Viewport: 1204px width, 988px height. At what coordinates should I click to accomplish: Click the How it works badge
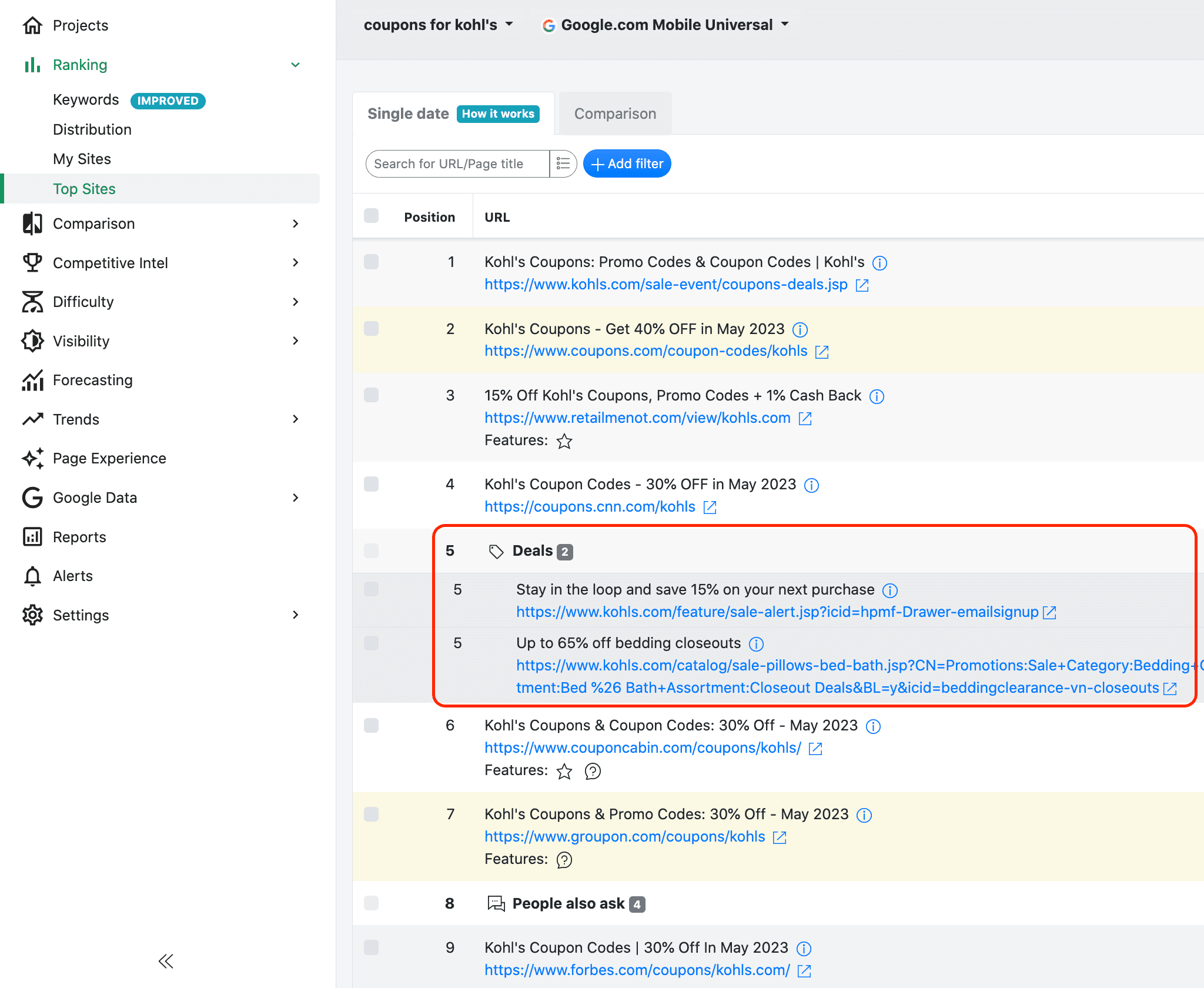(x=498, y=114)
